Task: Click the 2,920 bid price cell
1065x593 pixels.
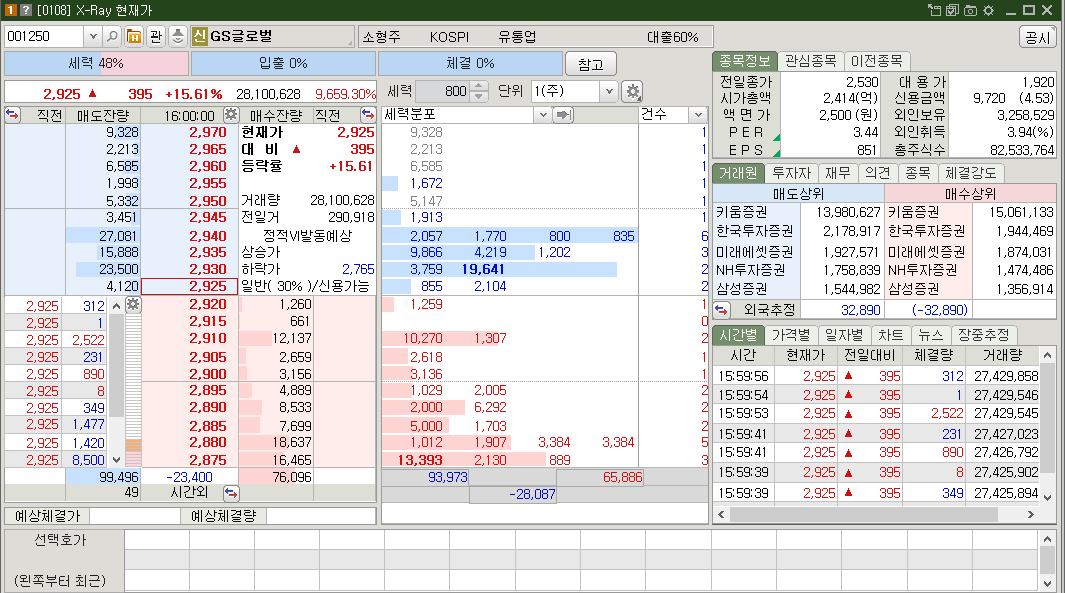Action: pos(189,304)
